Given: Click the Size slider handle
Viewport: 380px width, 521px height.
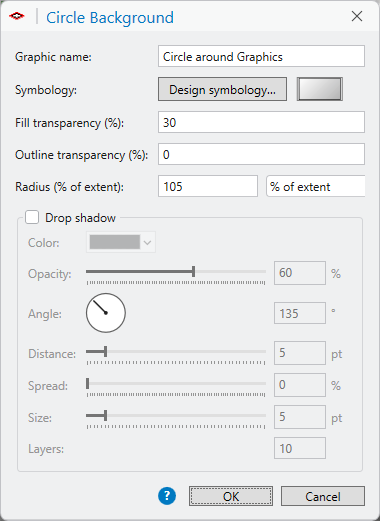Looking at the screenshot, I should click(106, 415).
